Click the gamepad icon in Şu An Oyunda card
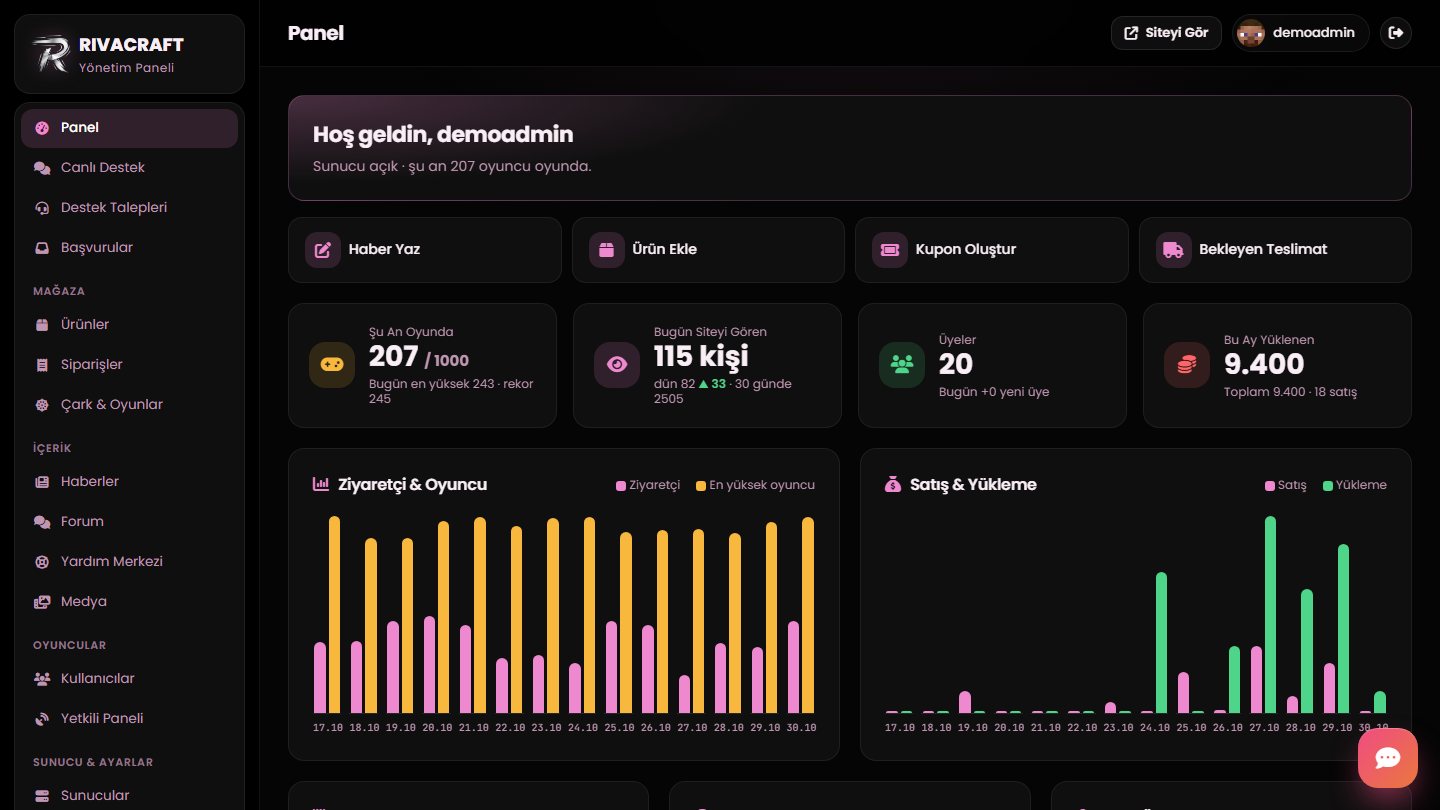This screenshot has height=810, width=1440. [332, 365]
